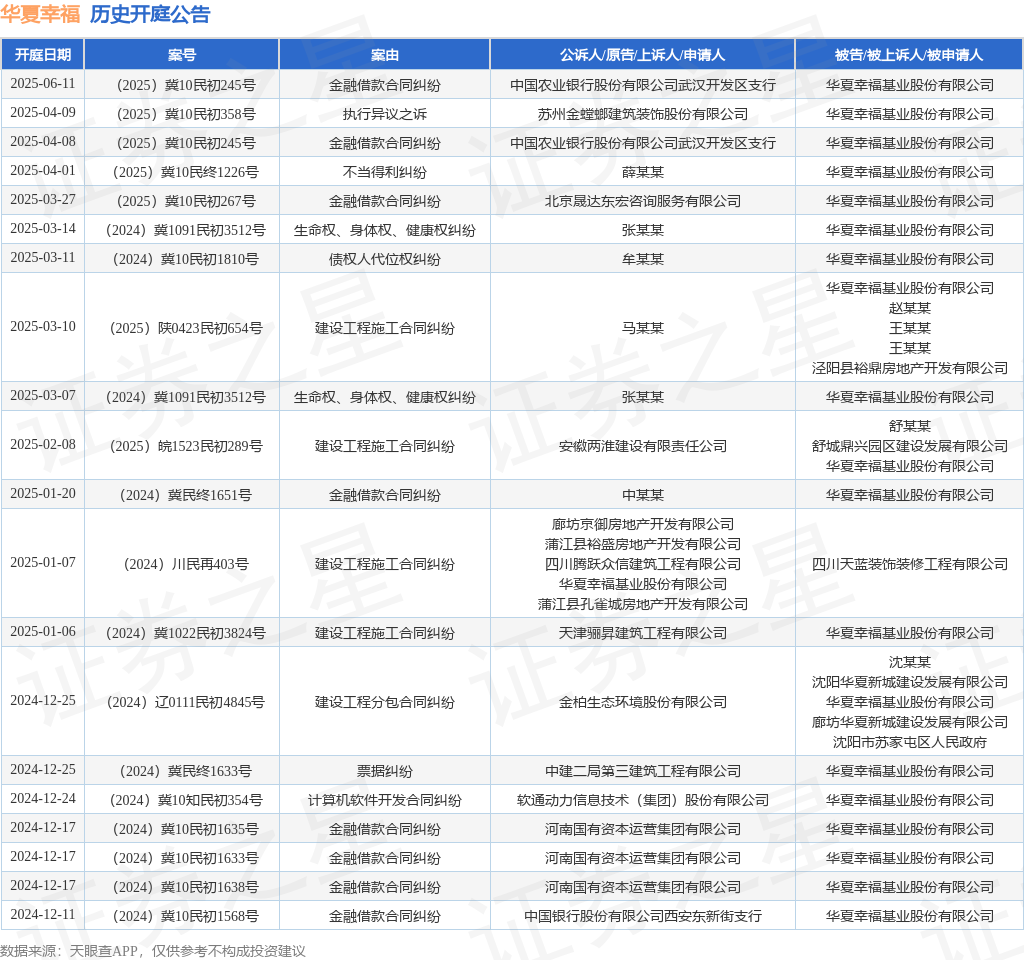
Task: Click the date cell 2025-03-14
Action: click(43, 228)
